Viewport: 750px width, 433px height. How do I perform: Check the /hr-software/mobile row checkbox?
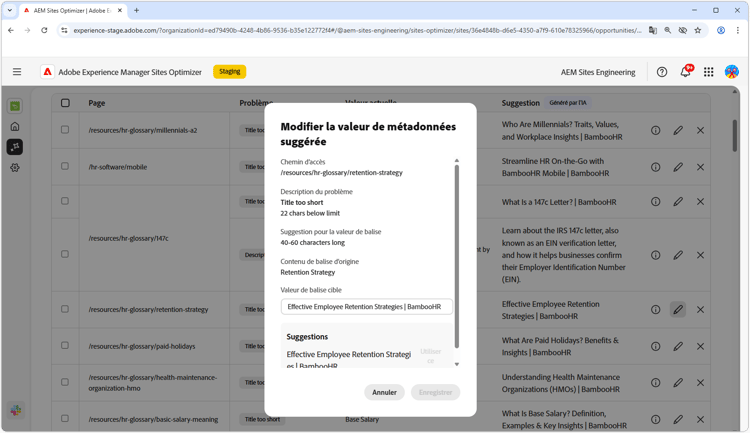pos(65,166)
